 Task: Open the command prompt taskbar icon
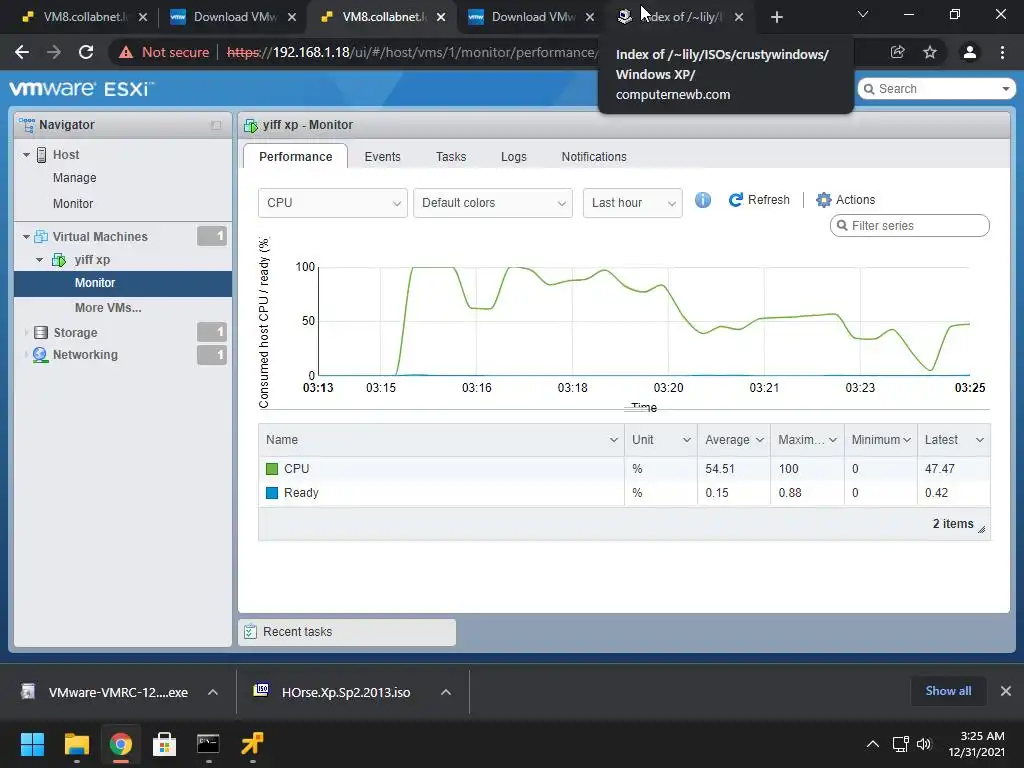point(208,744)
